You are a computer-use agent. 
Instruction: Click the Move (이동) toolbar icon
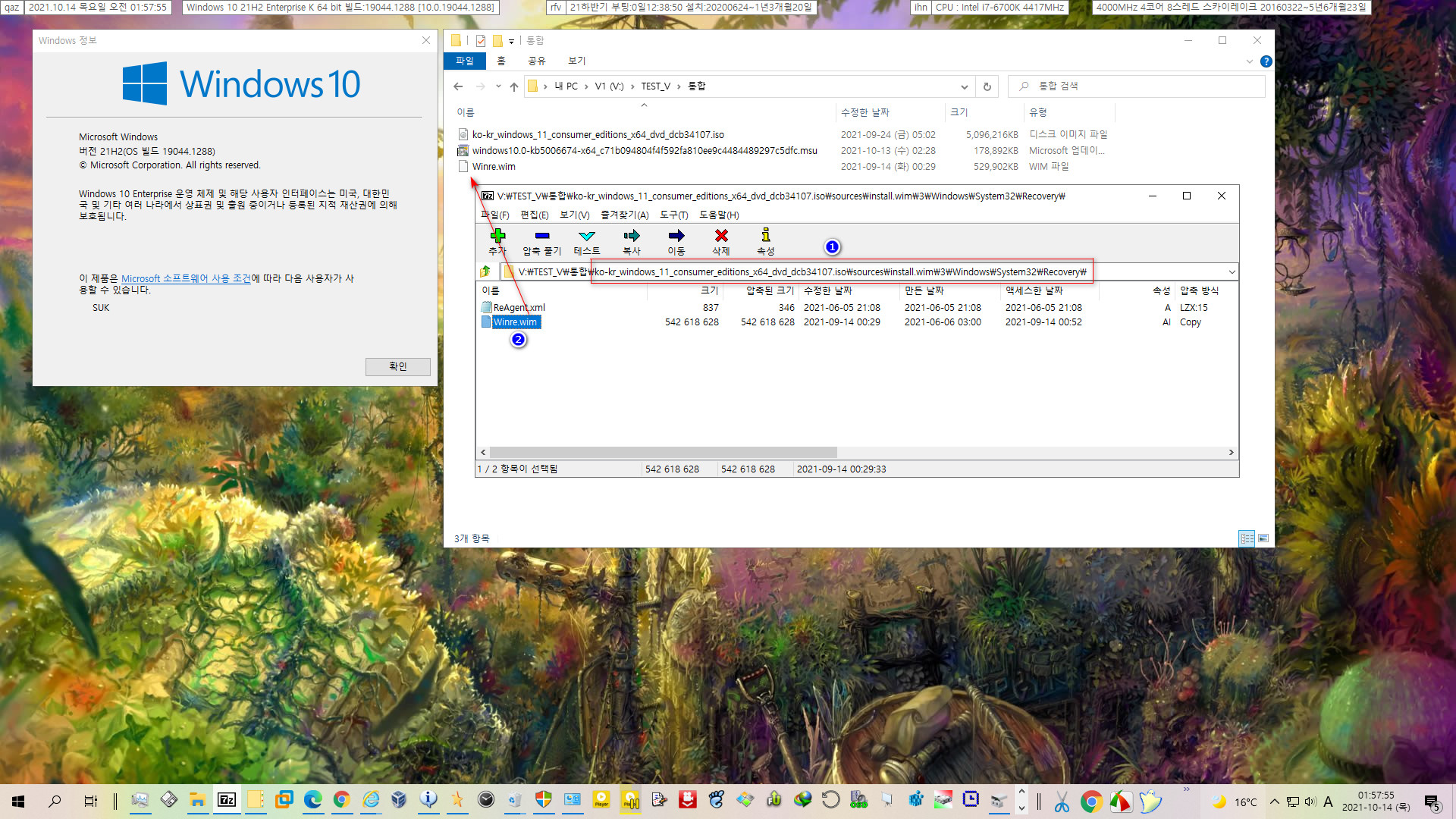click(676, 236)
